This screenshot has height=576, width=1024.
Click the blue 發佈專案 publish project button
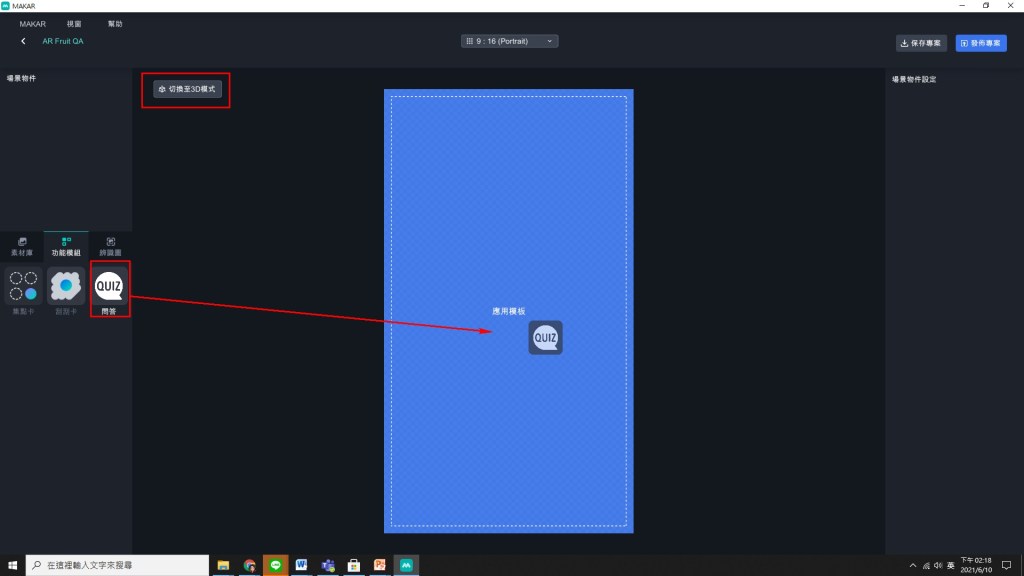coord(980,43)
